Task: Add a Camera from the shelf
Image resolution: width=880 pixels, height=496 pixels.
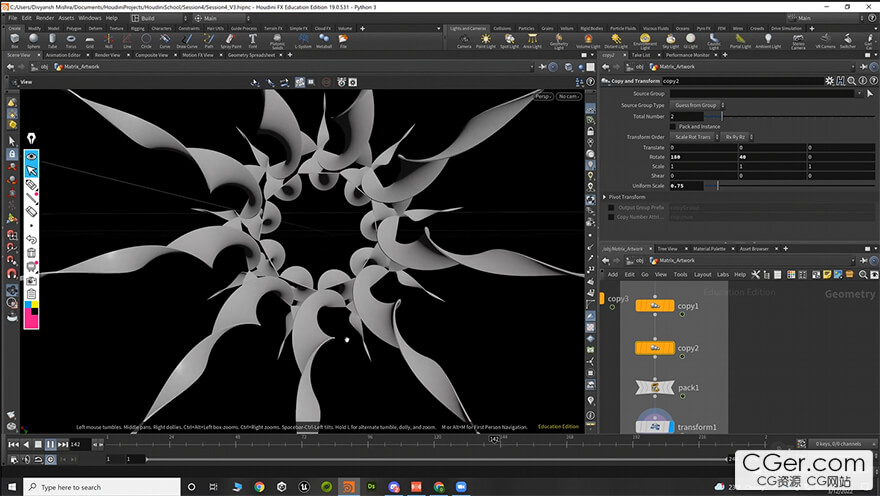Action: coord(464,41)
